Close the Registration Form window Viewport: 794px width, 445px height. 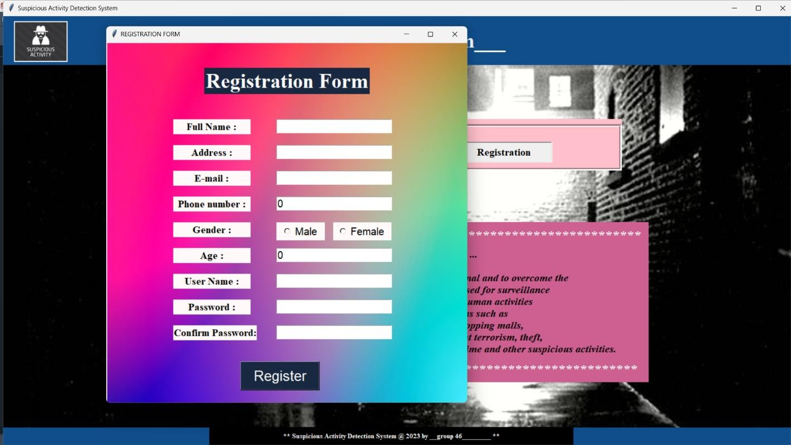[454, 34]
